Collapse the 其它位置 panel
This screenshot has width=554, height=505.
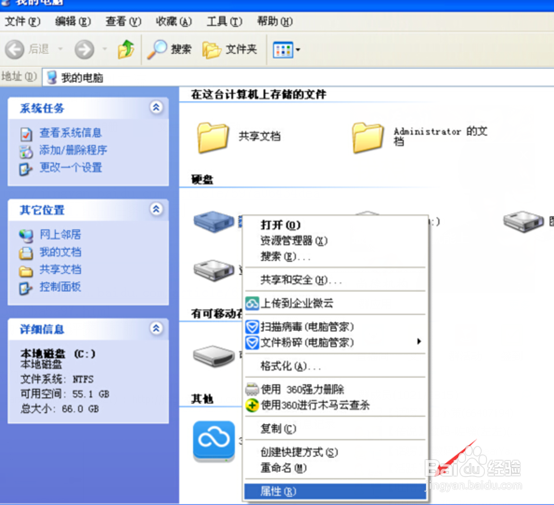click(x=156, y=209)
